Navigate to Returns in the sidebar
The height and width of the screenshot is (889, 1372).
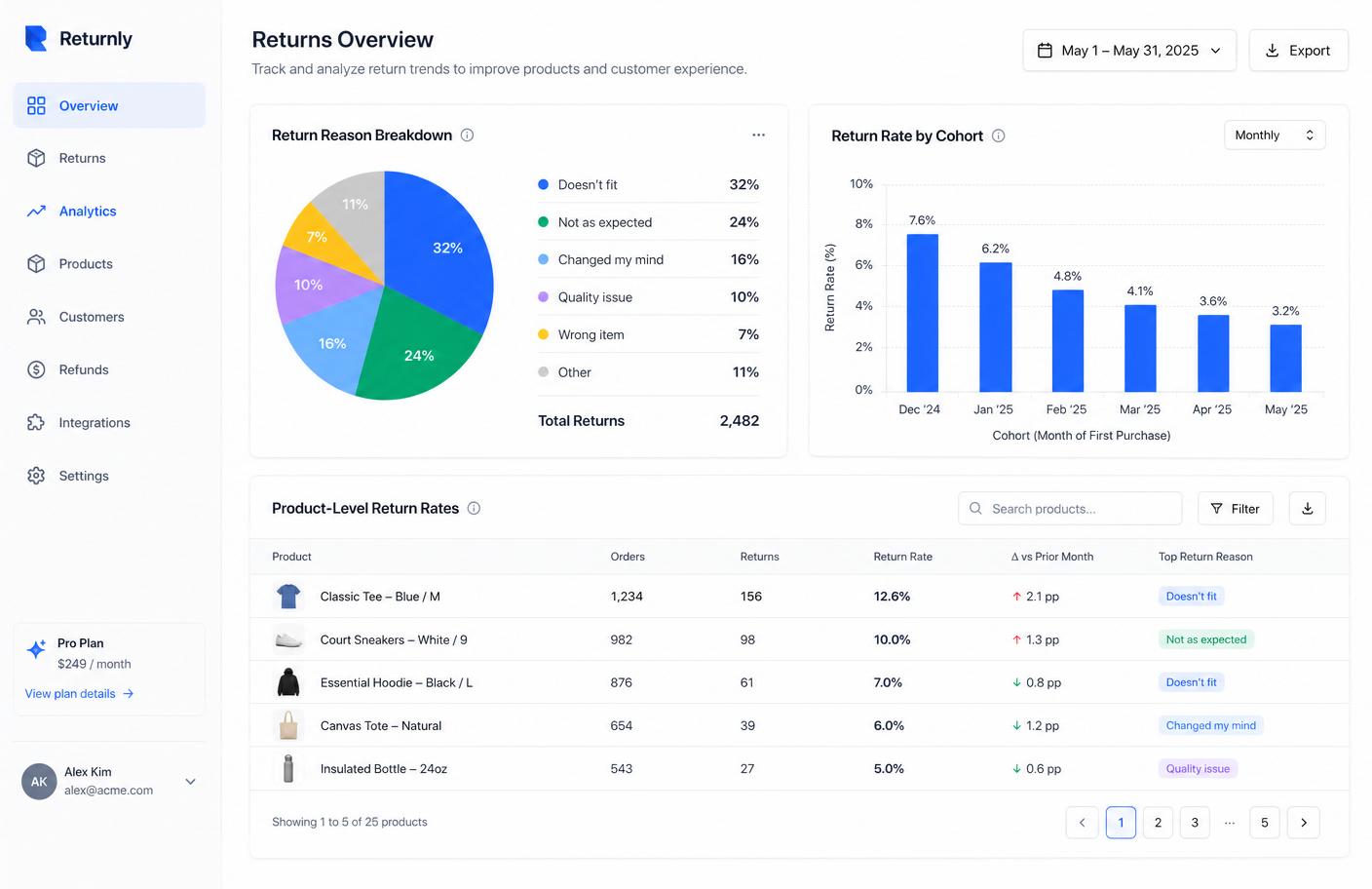pyautogui.click(x=109, y=158)
